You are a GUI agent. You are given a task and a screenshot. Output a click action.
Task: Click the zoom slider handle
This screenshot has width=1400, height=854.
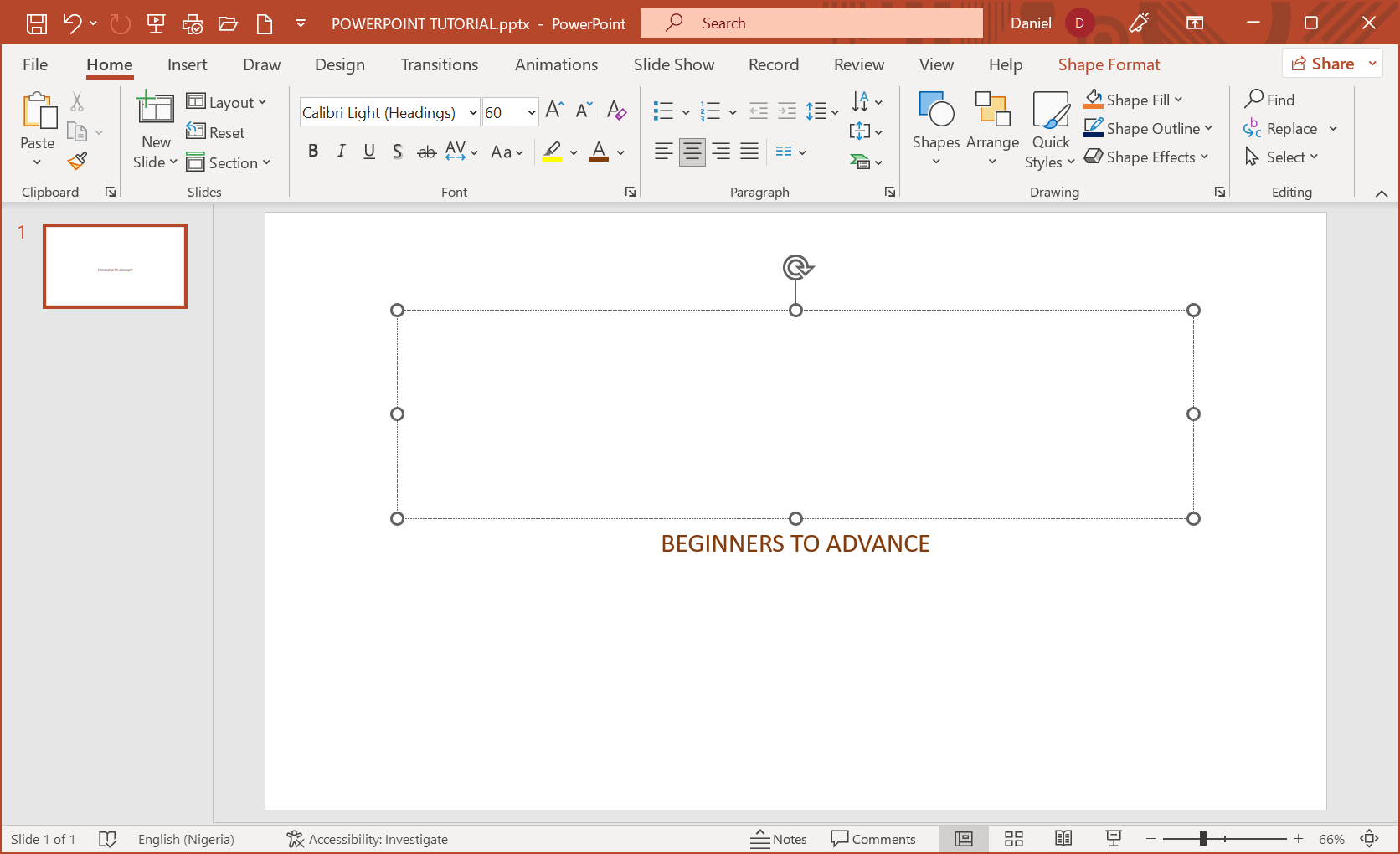click(1202, 839)
